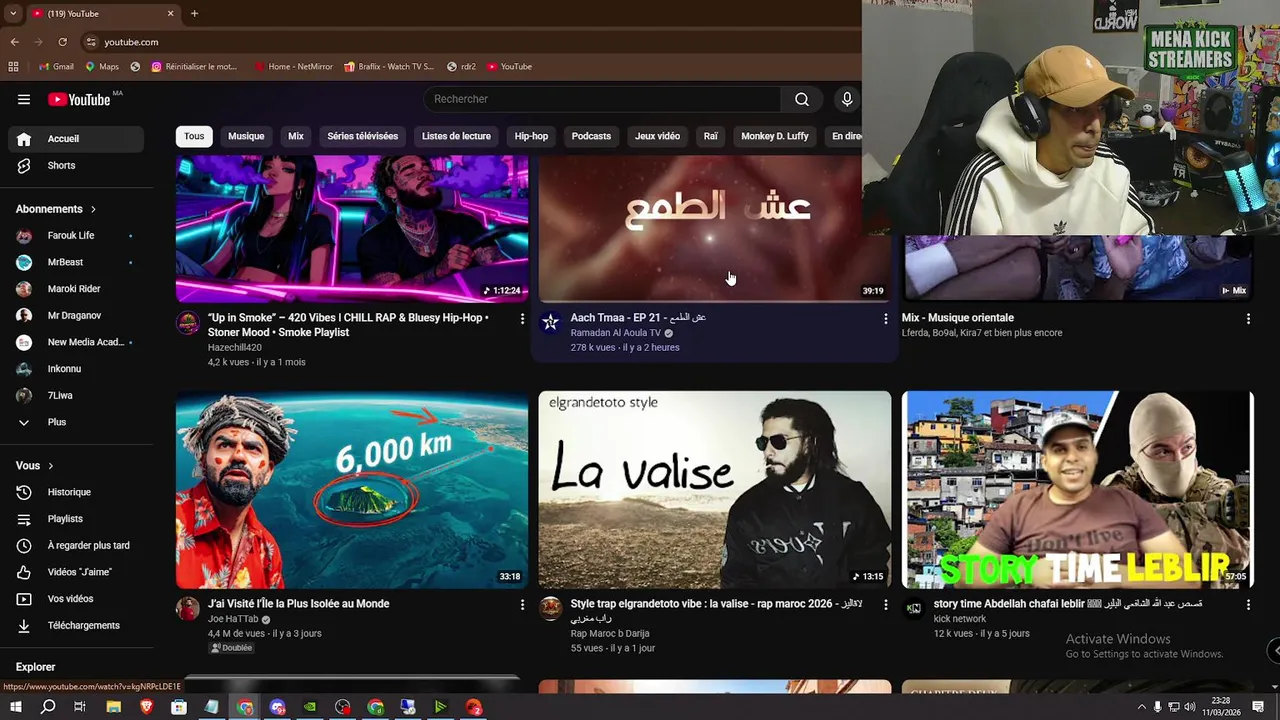Image resolution: width=1280 pixels, height=720 pixels.
Task: Click Joe HaTTab channel avatar
Action: click(188, 608)
